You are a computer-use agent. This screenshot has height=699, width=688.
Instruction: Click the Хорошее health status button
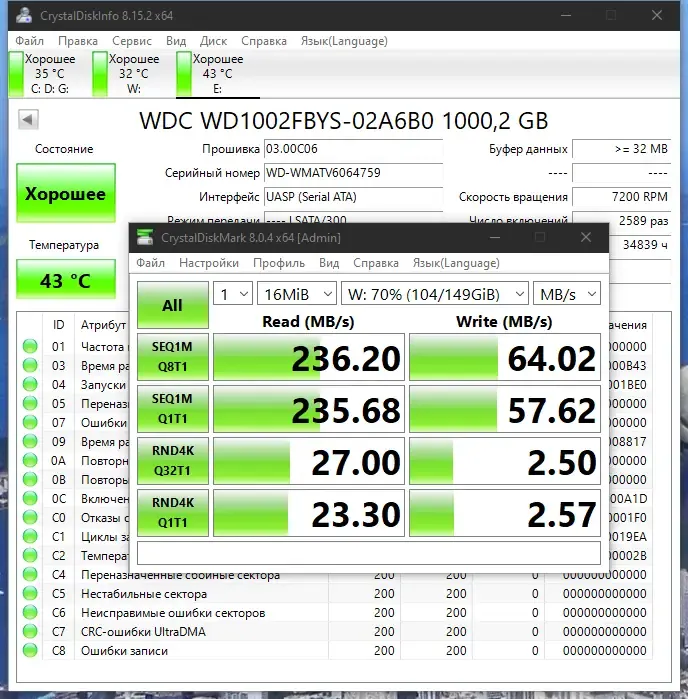click(66, 193)
